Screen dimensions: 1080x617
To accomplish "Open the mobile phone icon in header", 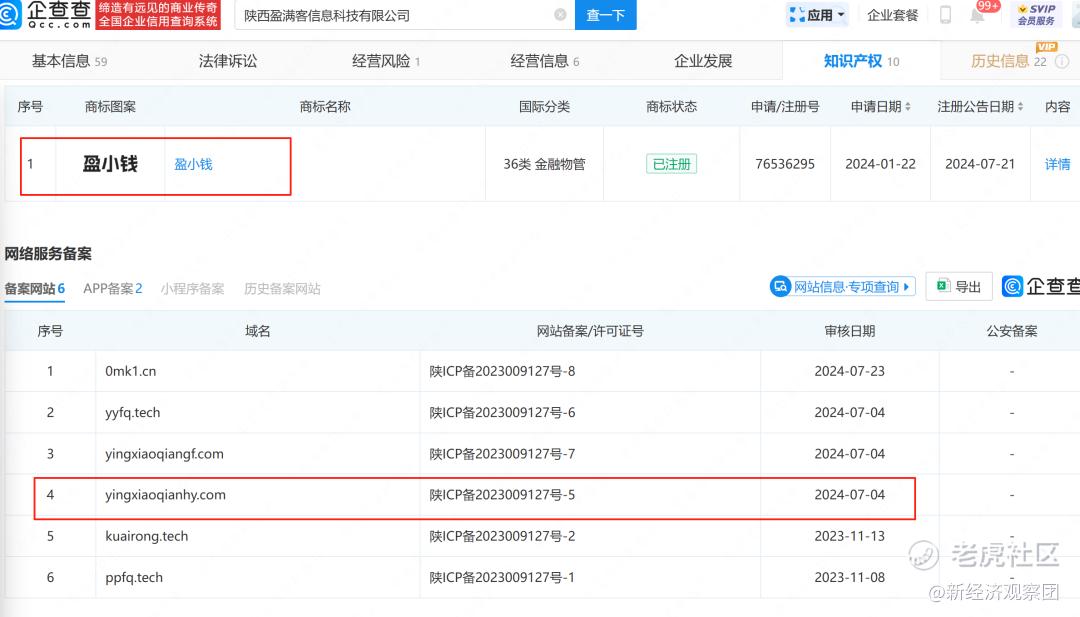I will (945, 14).
